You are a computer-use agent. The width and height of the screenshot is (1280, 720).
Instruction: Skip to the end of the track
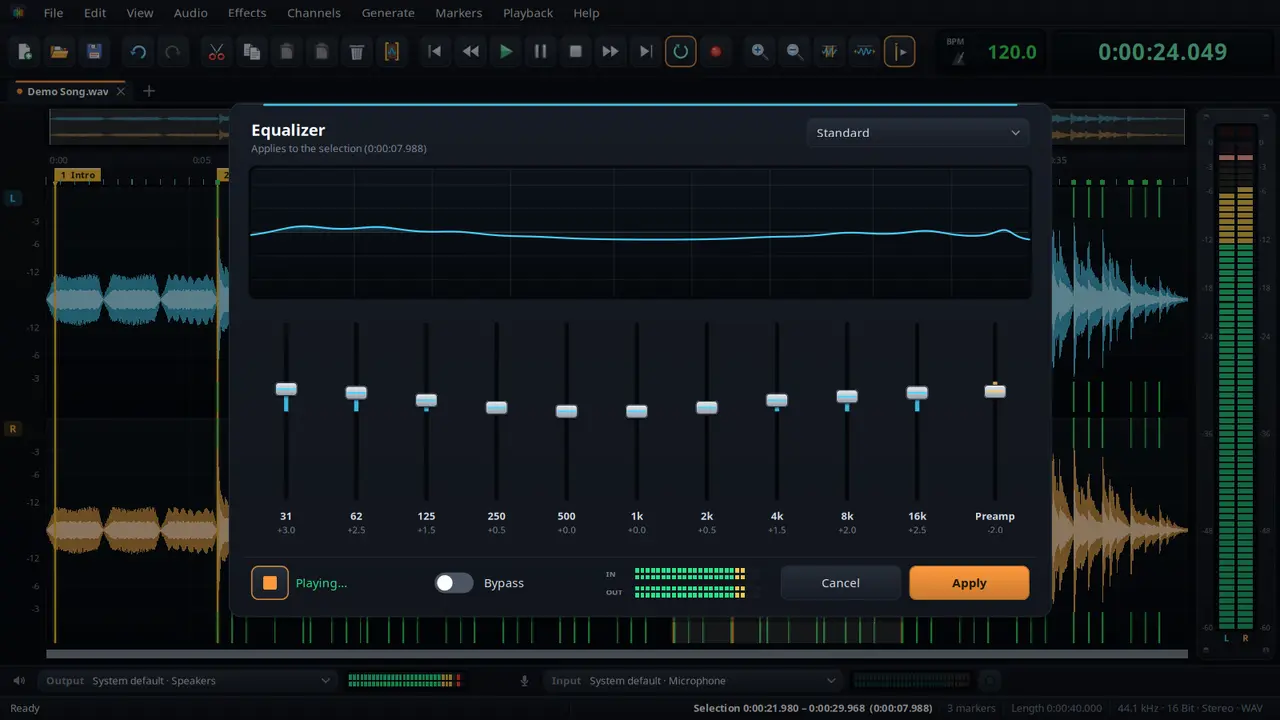(x=646, y=52)
